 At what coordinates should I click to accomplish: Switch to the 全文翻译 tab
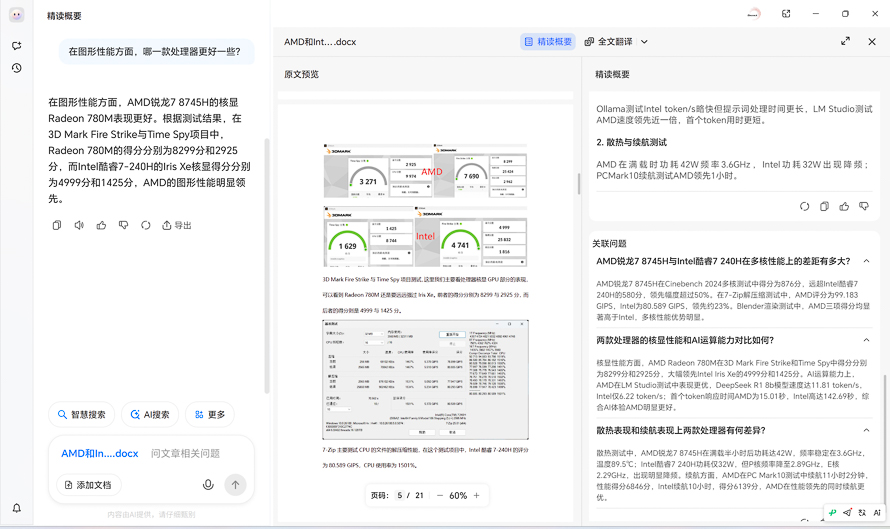pyautogui.click(x=608, y=41)
